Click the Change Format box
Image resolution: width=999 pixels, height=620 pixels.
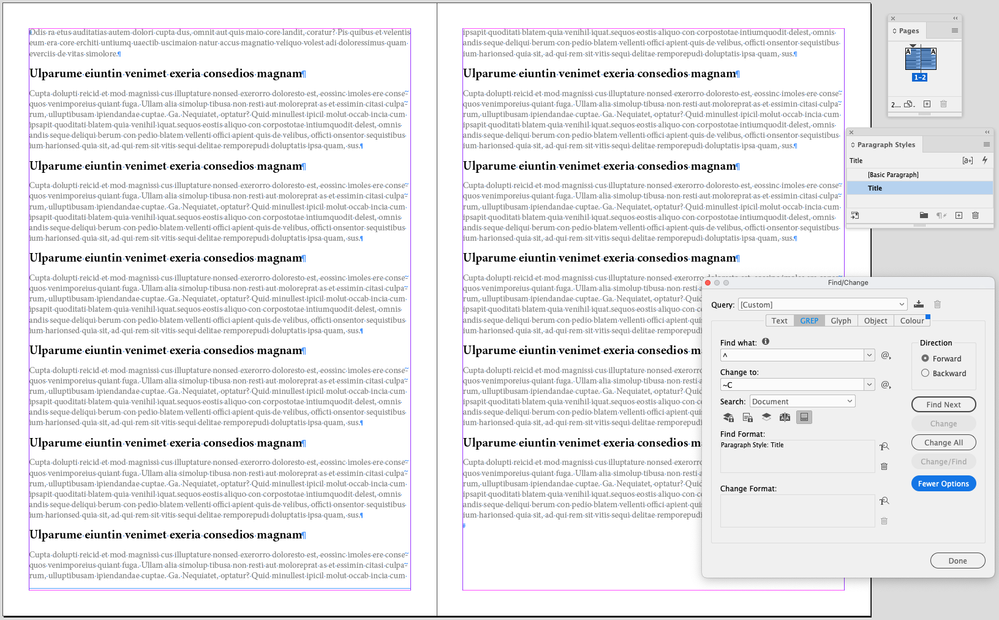(797, 510)
